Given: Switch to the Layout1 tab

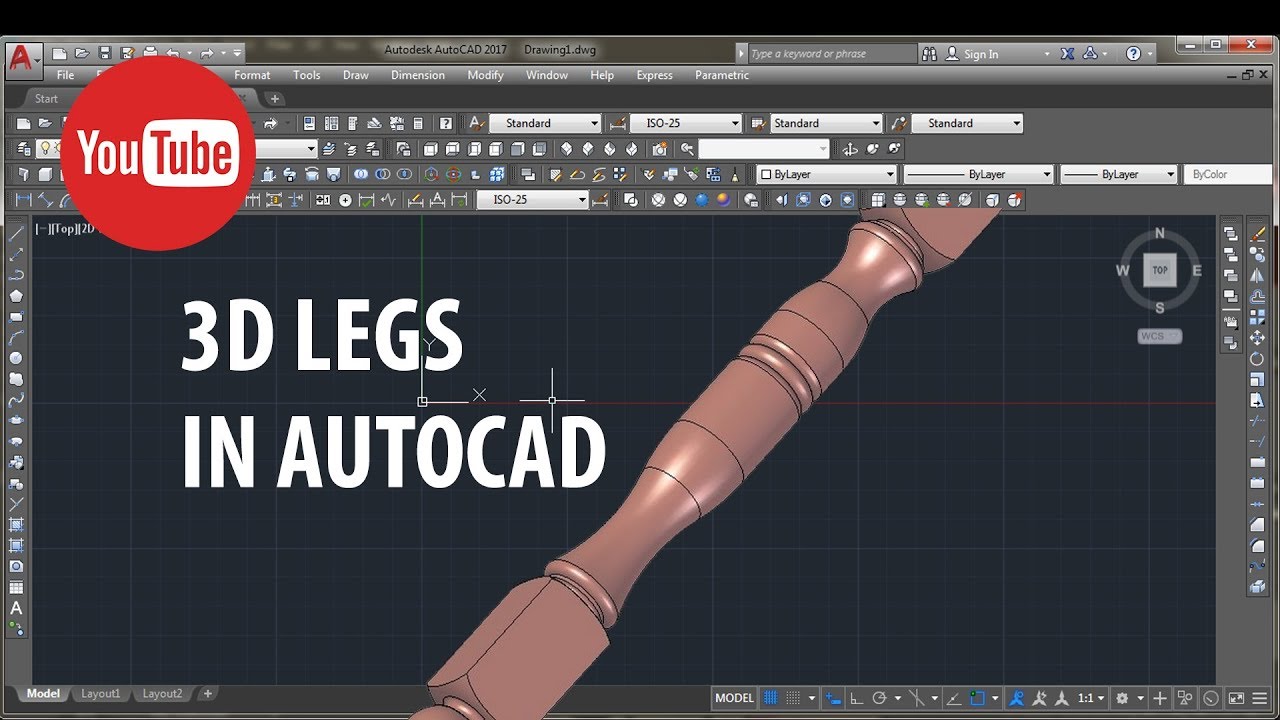Looking at the screenshot, I should 100,693.
